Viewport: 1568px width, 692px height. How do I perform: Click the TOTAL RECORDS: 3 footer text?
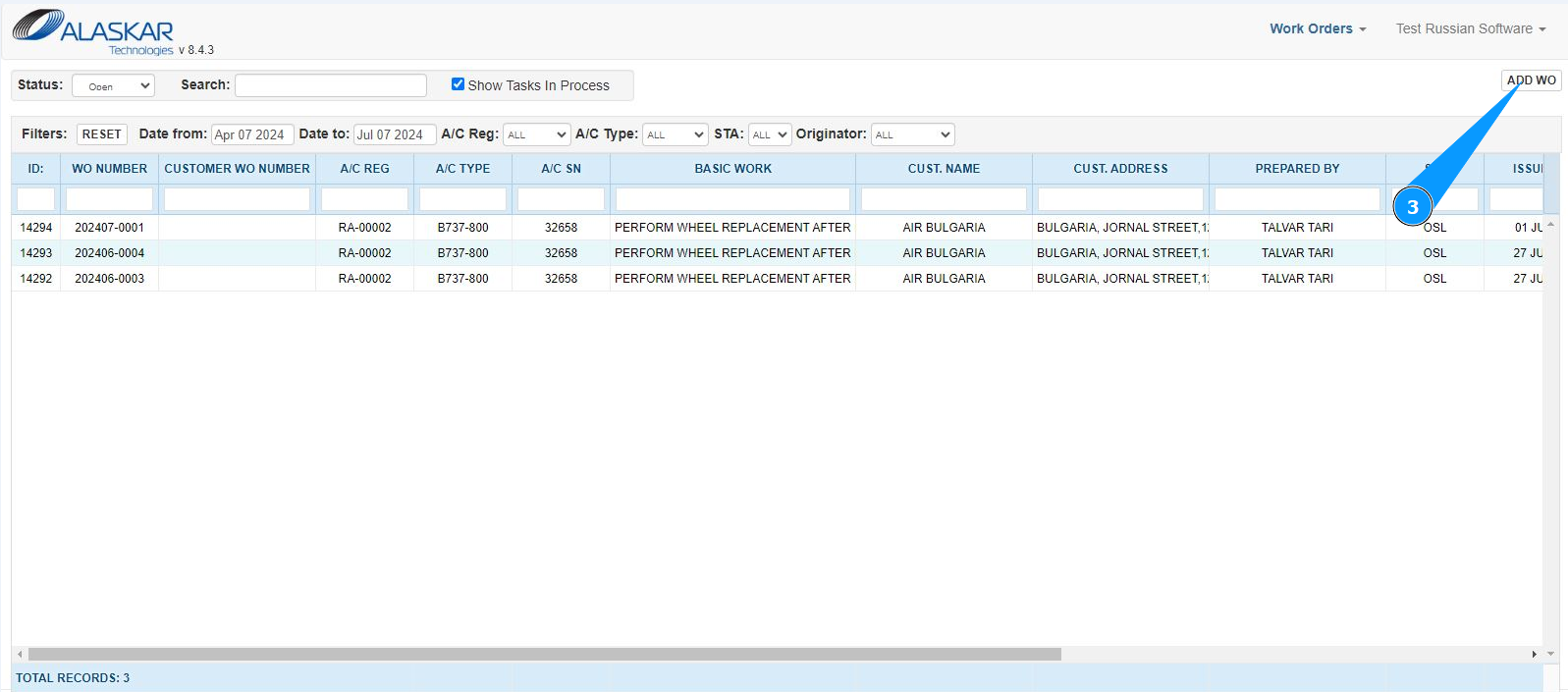click(73, 678)
